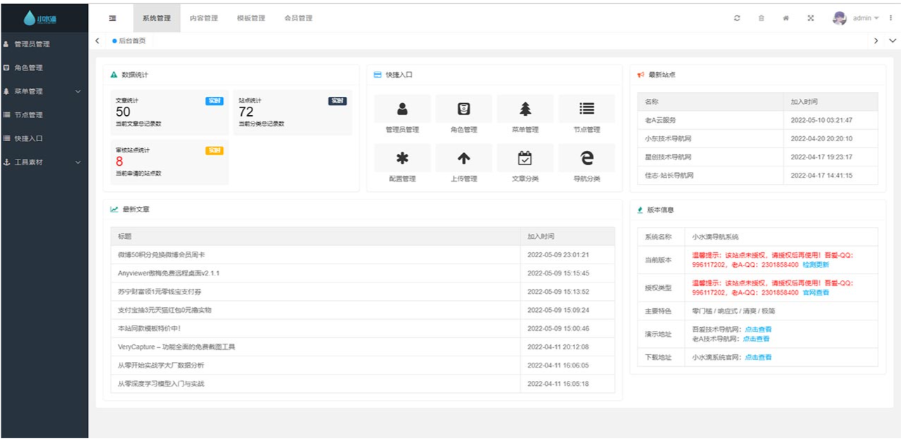
Task: Open the 角色管理 quick entry icon
Action: [x=463, y=109]
